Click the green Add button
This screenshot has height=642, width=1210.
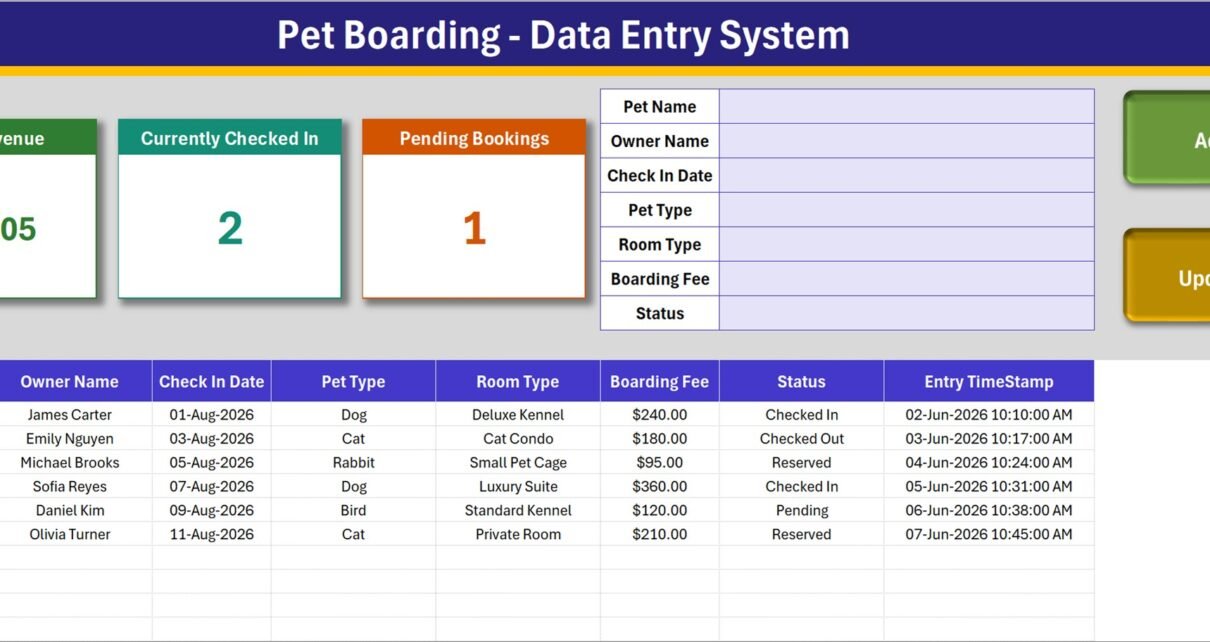(1167, 139)
